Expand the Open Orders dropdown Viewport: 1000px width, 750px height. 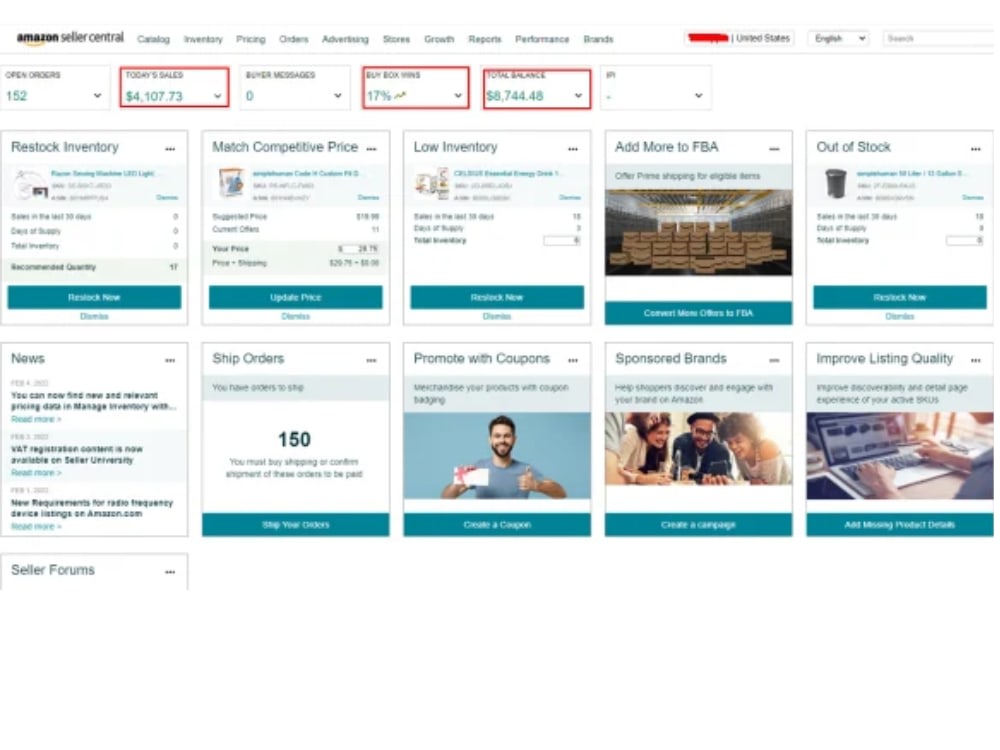coord(97,96)
